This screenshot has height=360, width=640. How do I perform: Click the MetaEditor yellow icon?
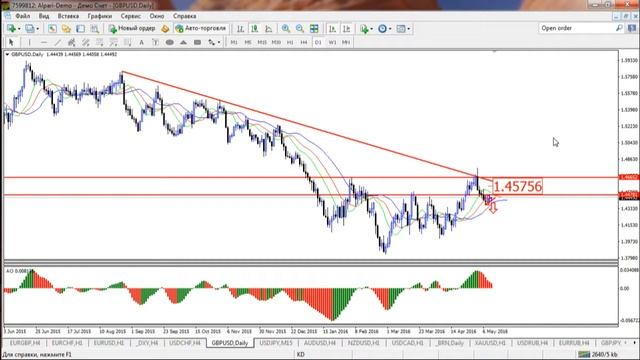click(165, 29)
